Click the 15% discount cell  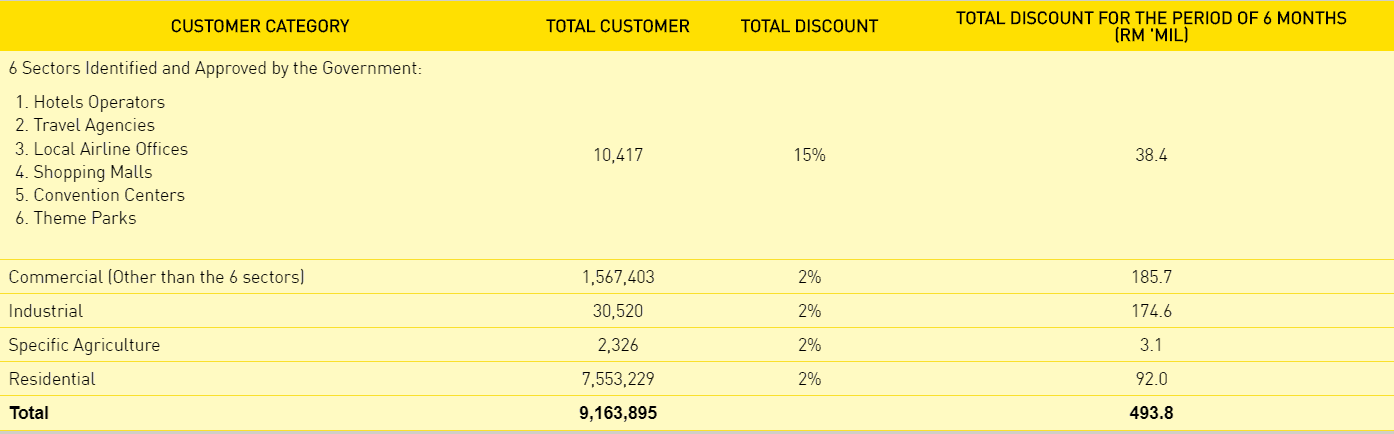pyautogui.click(x=809, y=156)
